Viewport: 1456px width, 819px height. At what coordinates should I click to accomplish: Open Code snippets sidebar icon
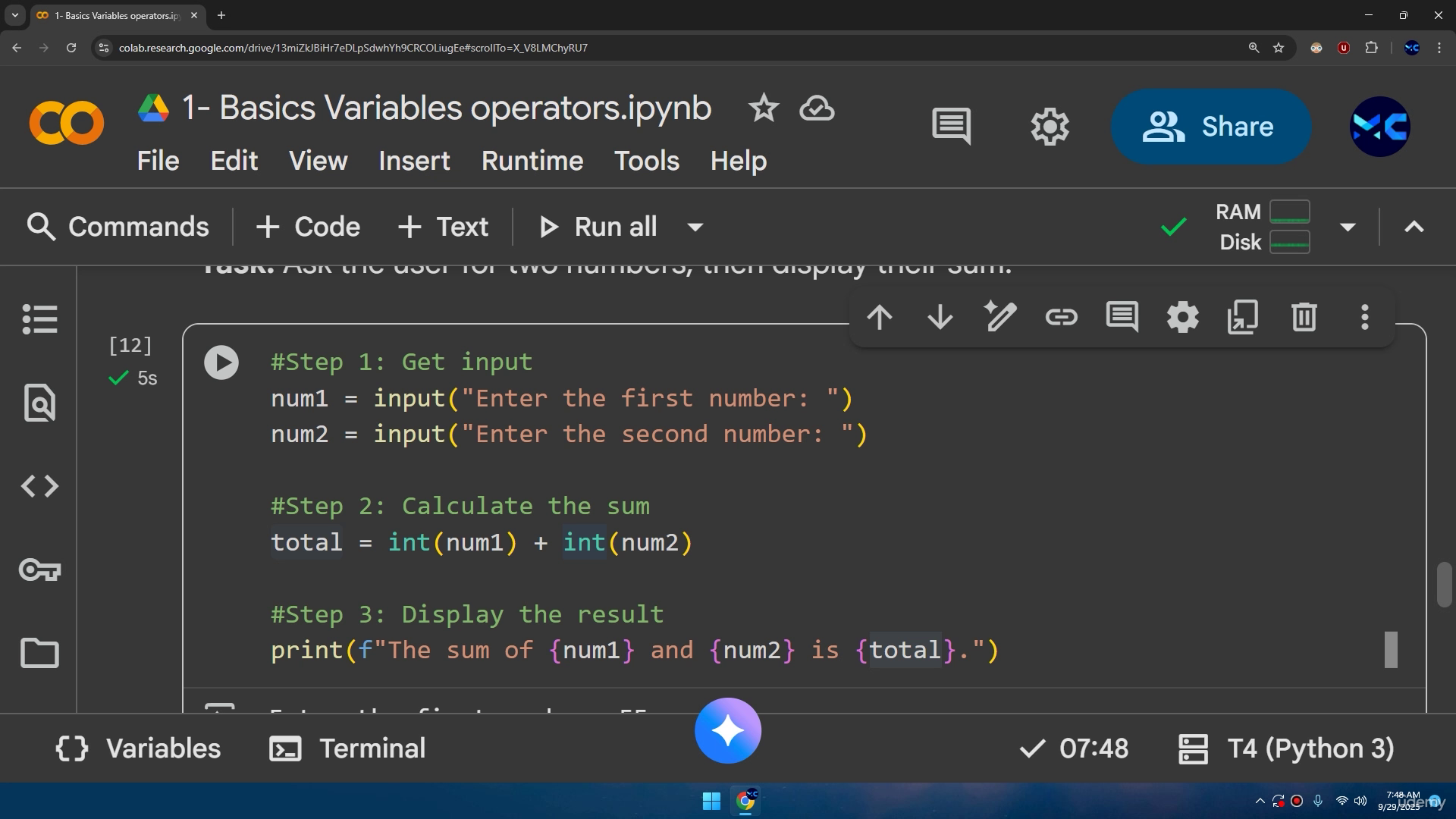coord(39,486)
